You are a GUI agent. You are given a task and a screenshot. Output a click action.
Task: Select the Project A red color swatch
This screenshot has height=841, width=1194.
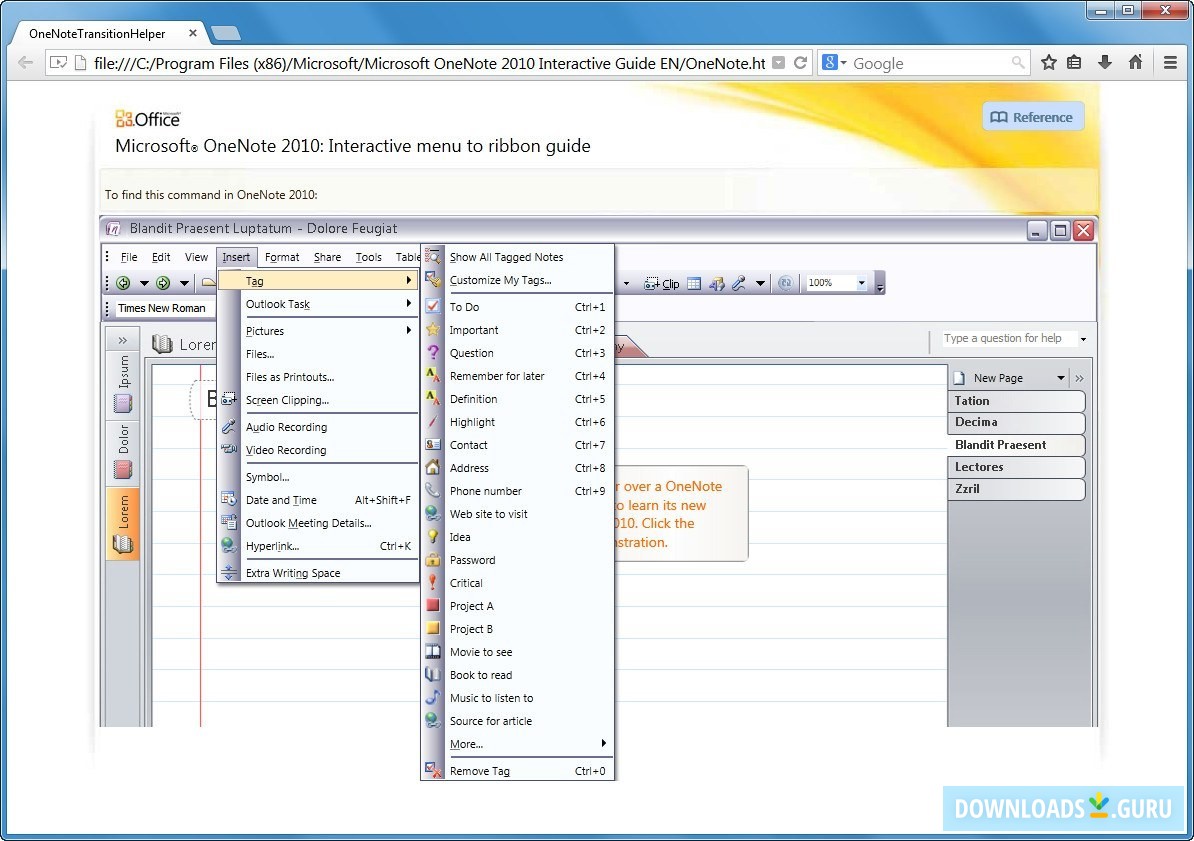coord(434,606)
